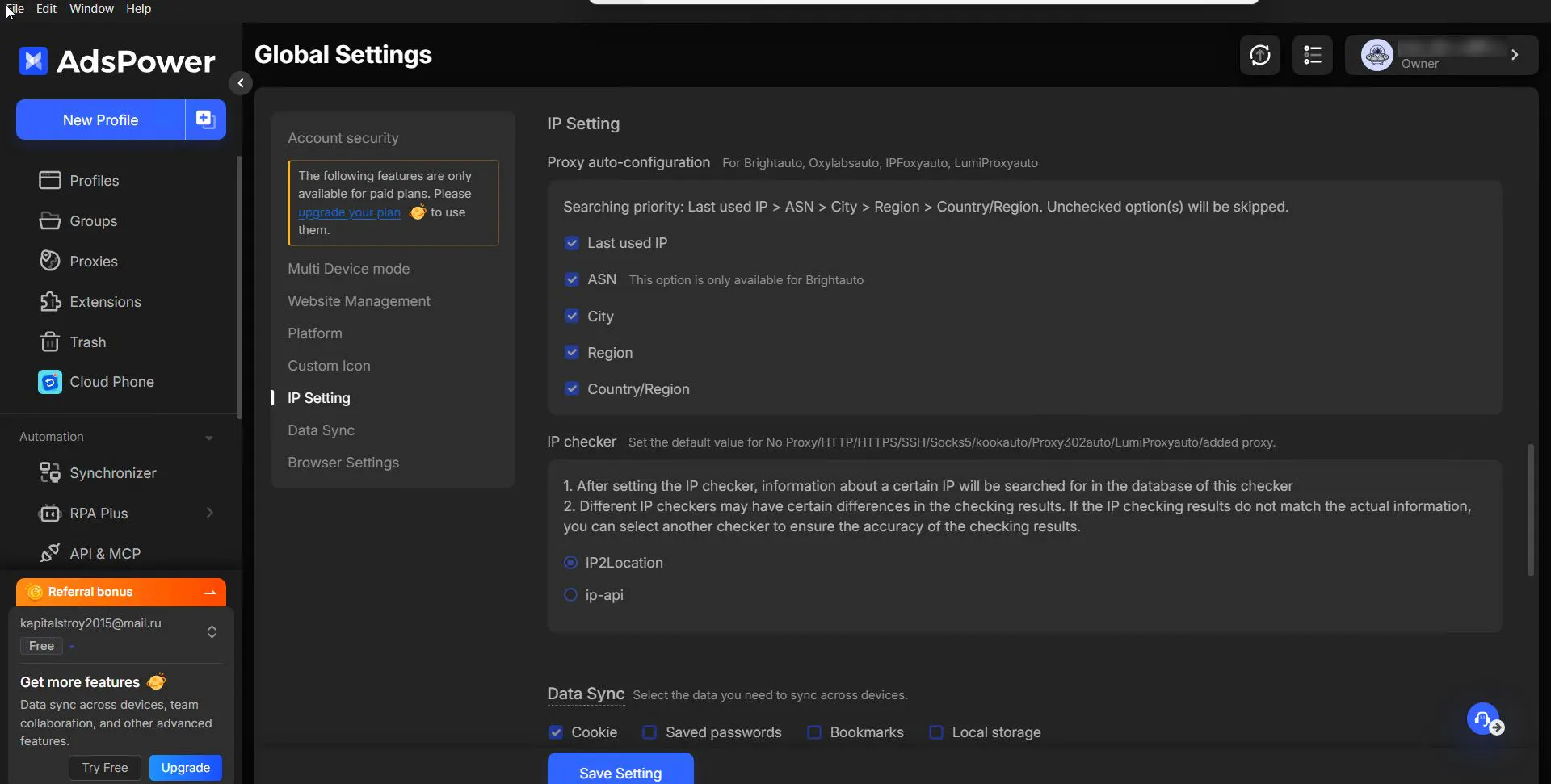Screen dimensions: 1551x784
Task: Select the ip-api radio button
Action: 570,594
